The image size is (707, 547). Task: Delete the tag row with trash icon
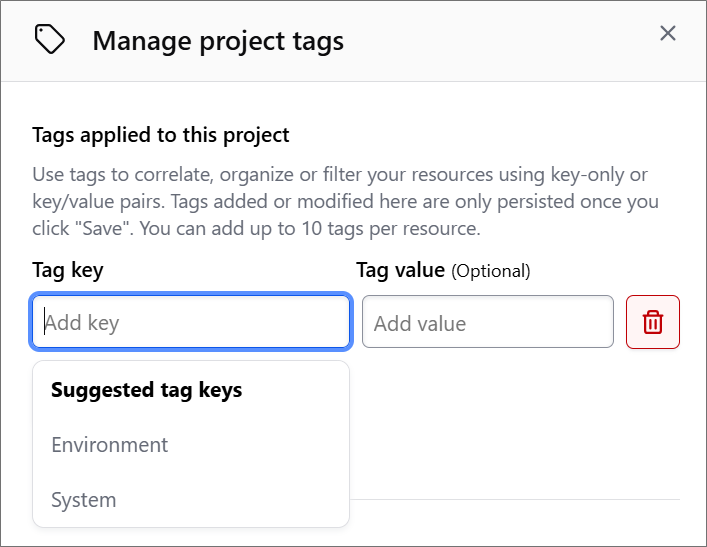(x=652, y=322)
